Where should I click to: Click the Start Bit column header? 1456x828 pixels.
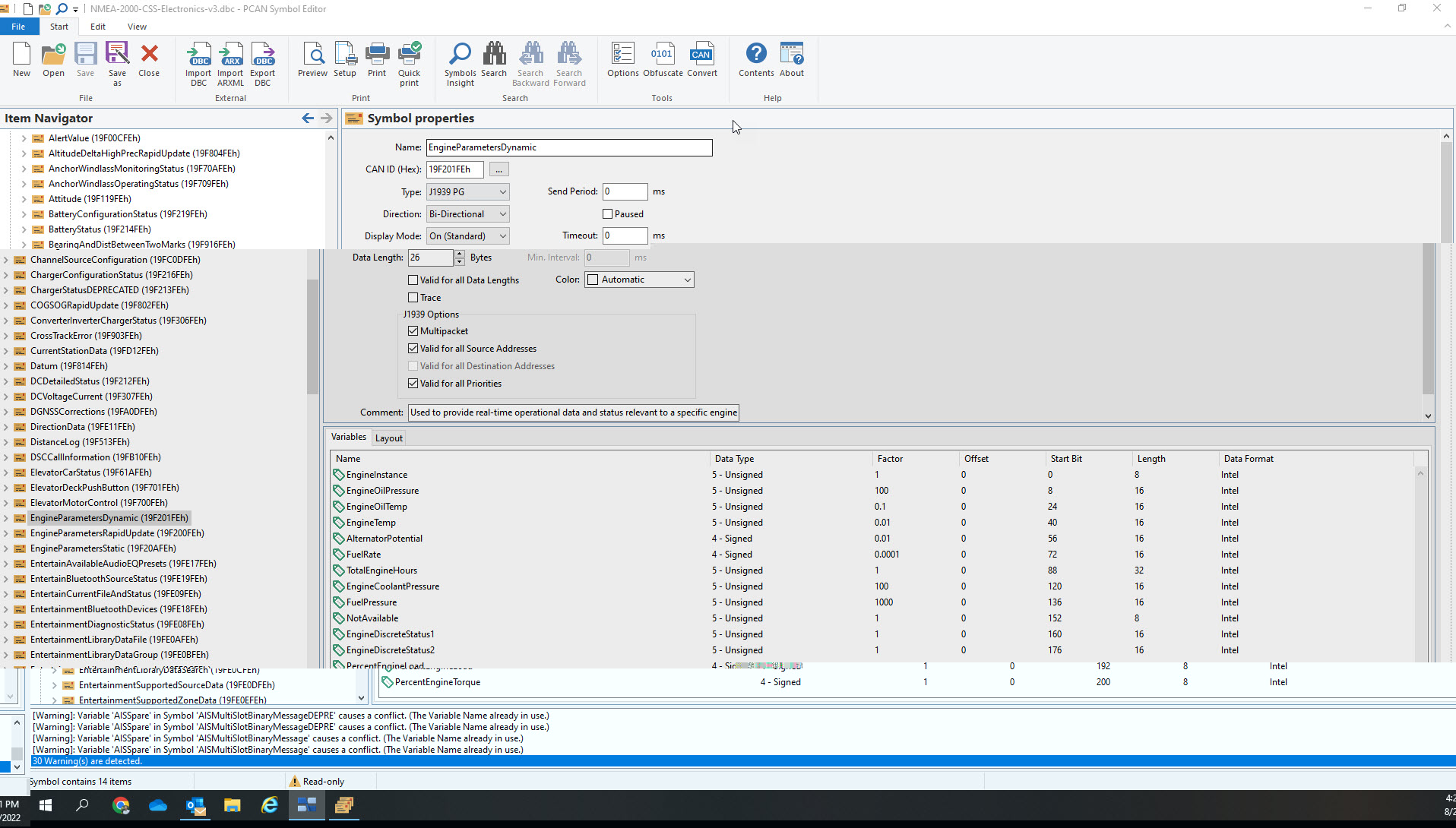coord(1088,459)
